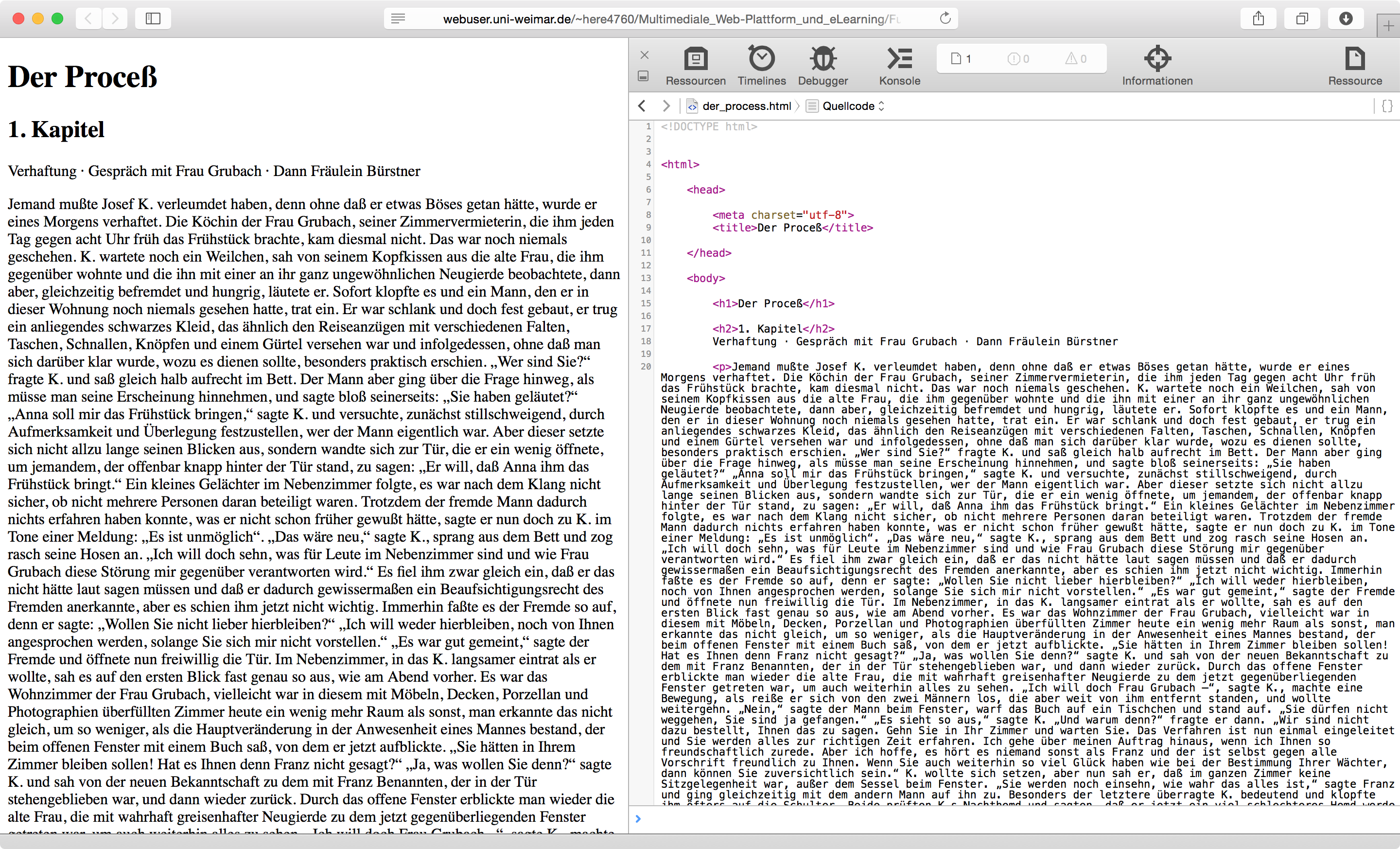Show Reader view from the address bar
The image size is (1400, 849).
click(x=398, y=19)
